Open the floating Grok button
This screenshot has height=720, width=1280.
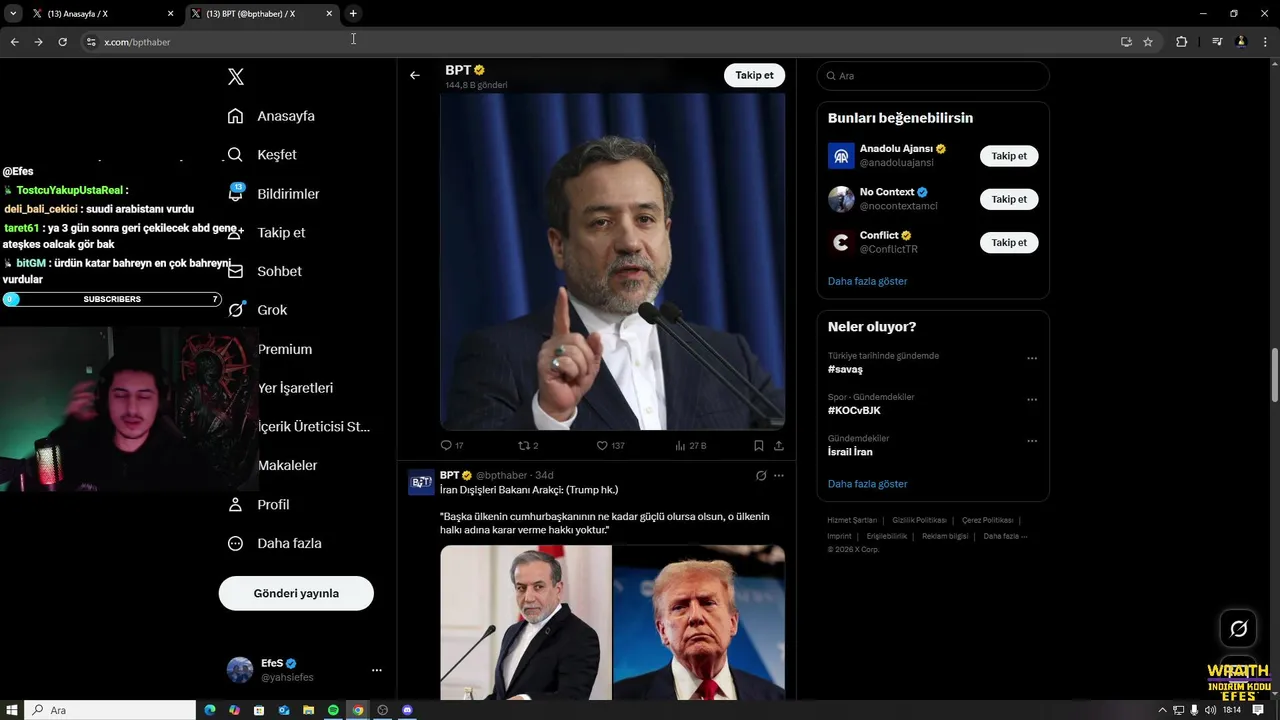tap(1238, 629)
